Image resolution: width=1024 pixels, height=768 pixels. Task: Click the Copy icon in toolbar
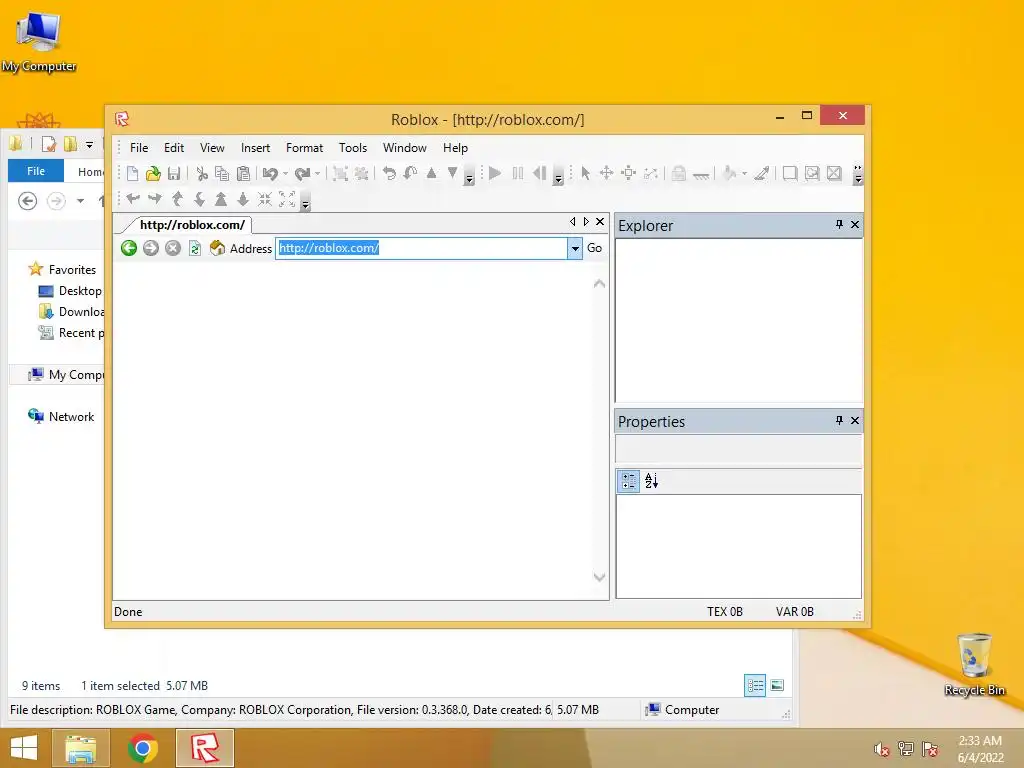click(x=222, y=173)
